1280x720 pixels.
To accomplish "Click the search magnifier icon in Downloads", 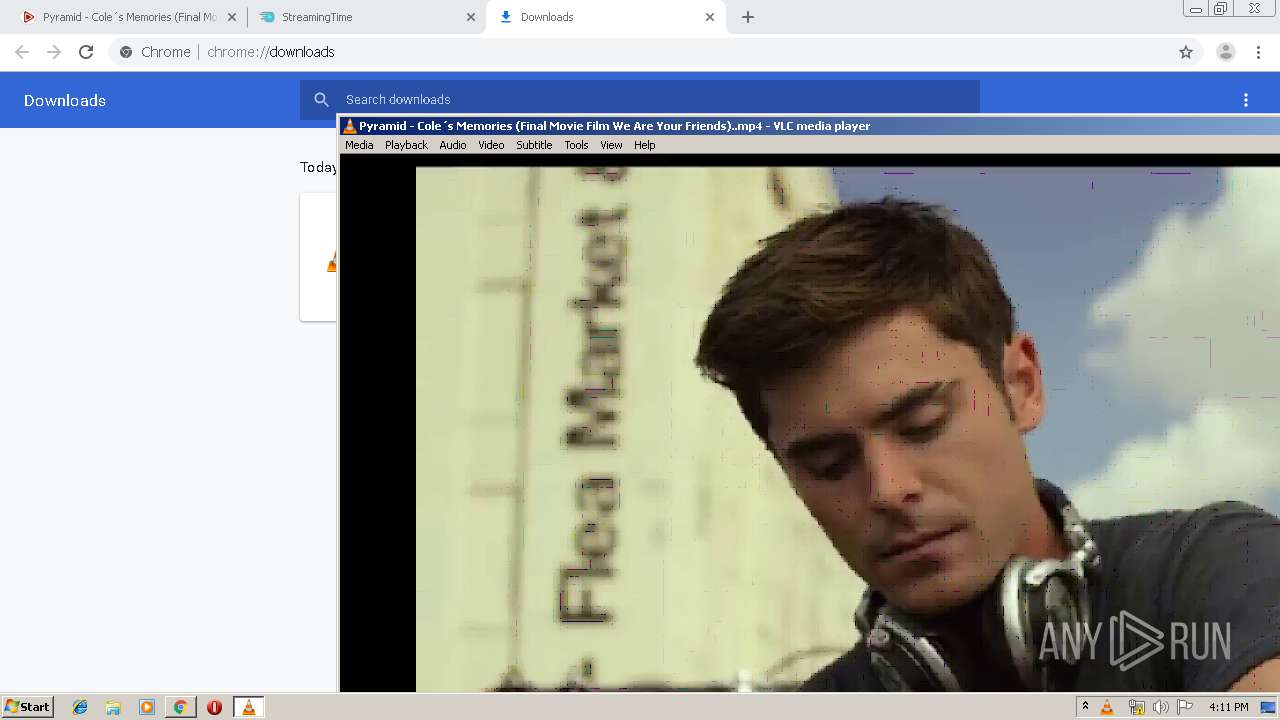I will pos(321,99).
